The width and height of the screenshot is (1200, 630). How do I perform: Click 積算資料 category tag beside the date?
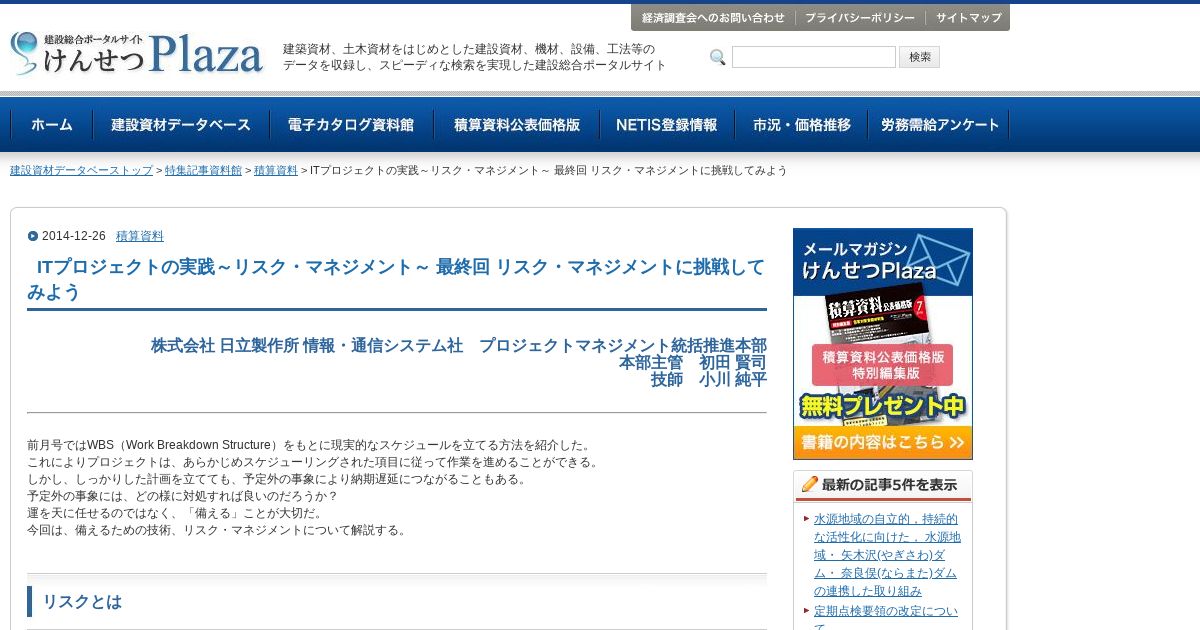pyautogui.click(x=140, y=236)
